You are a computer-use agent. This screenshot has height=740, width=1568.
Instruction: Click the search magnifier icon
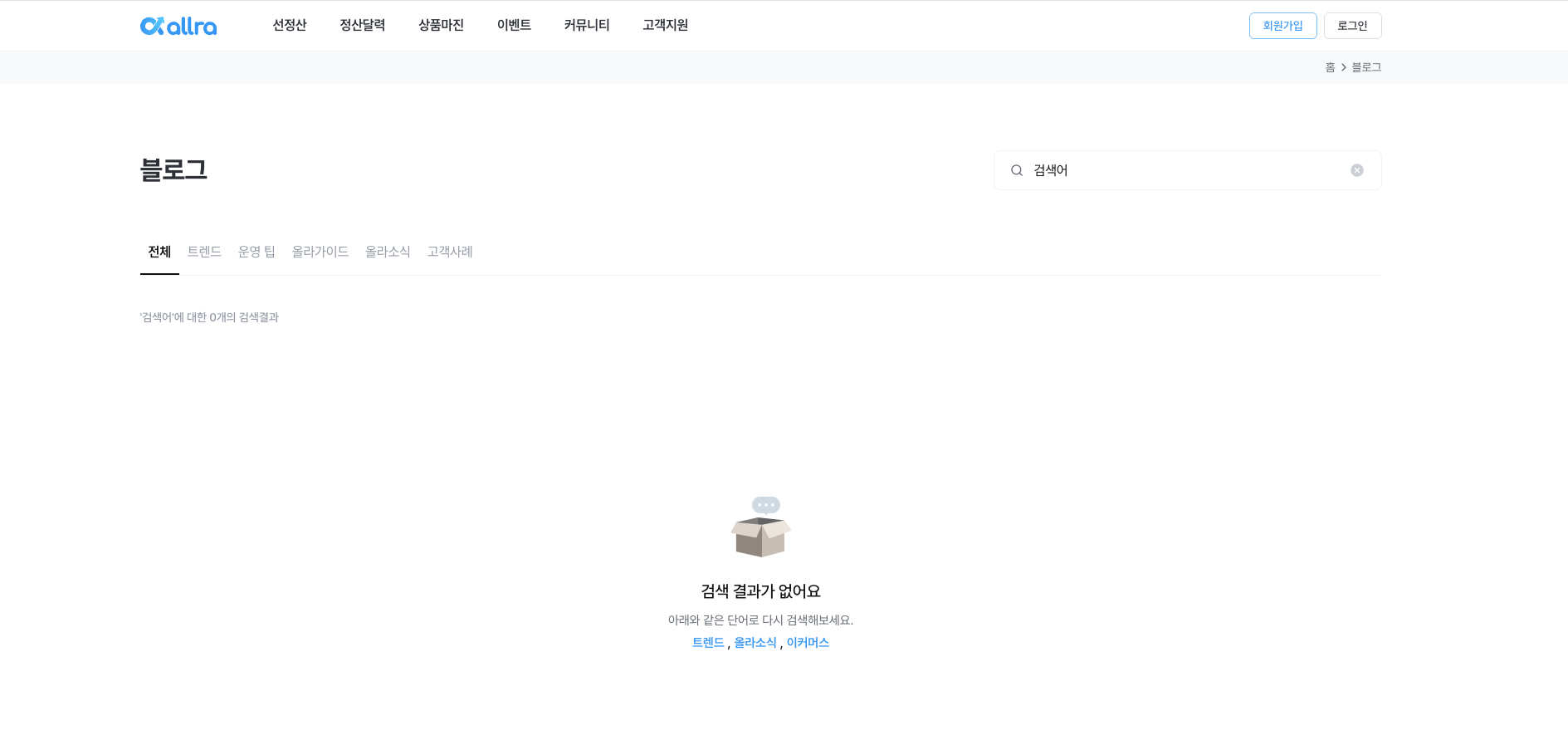click(1016, 170)
